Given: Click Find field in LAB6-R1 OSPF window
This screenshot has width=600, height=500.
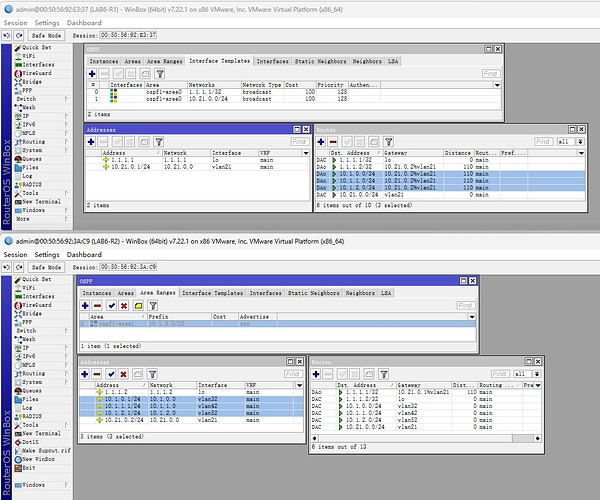Looking at the screenshot, I should pyautogui.click(x=490, y=73).
